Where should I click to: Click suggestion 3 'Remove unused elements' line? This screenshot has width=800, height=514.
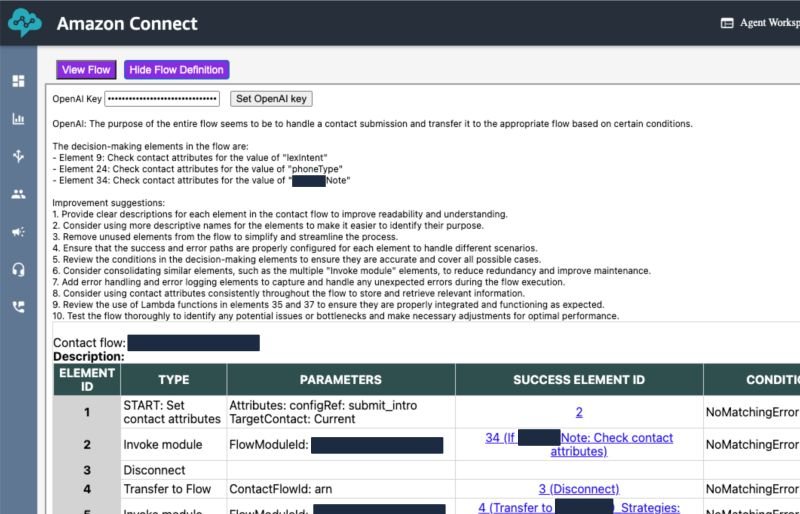(x=225, y=237)
